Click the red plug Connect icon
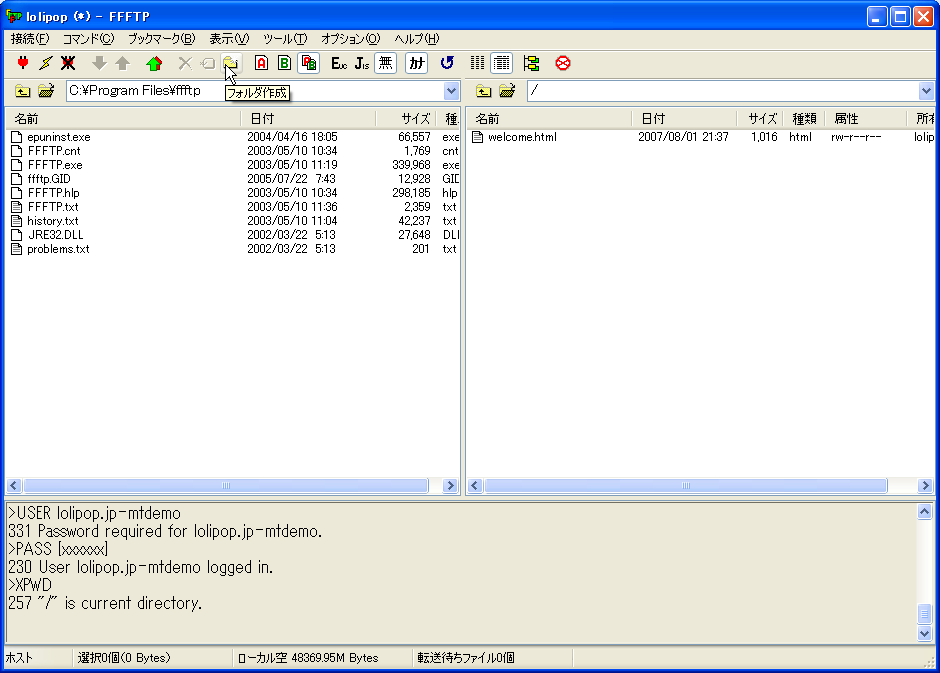Viewport: 940px width, 673px height. pyautogui.click(x=23, y=63)
